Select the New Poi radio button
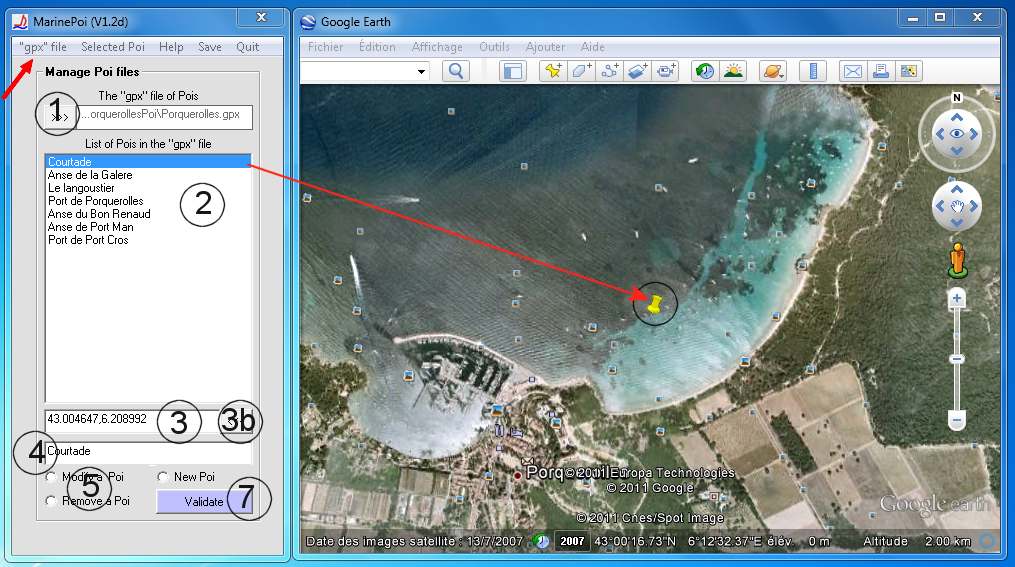 [x=162, y=477]
